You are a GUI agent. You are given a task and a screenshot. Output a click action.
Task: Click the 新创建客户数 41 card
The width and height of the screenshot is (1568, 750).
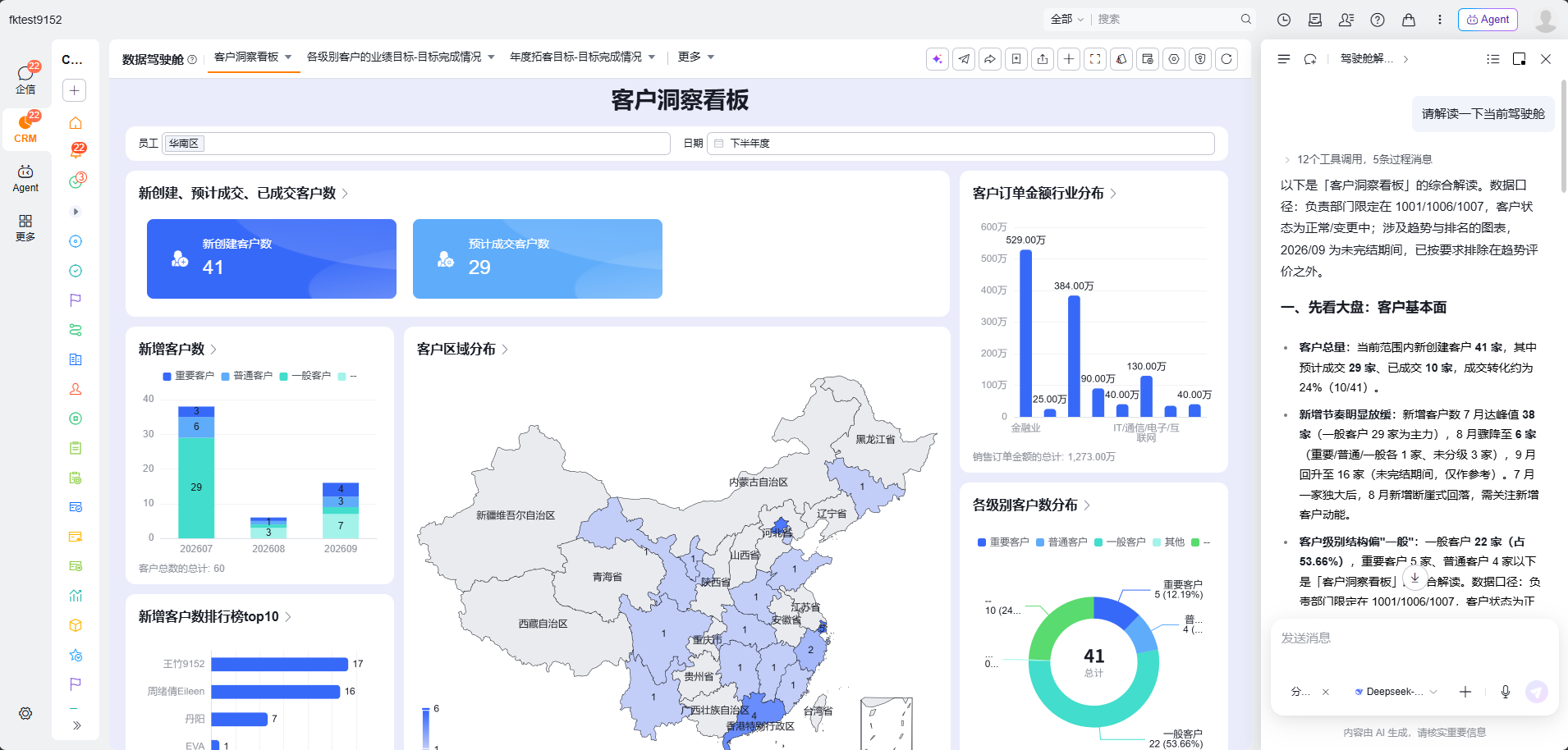(x=272, y=258)
